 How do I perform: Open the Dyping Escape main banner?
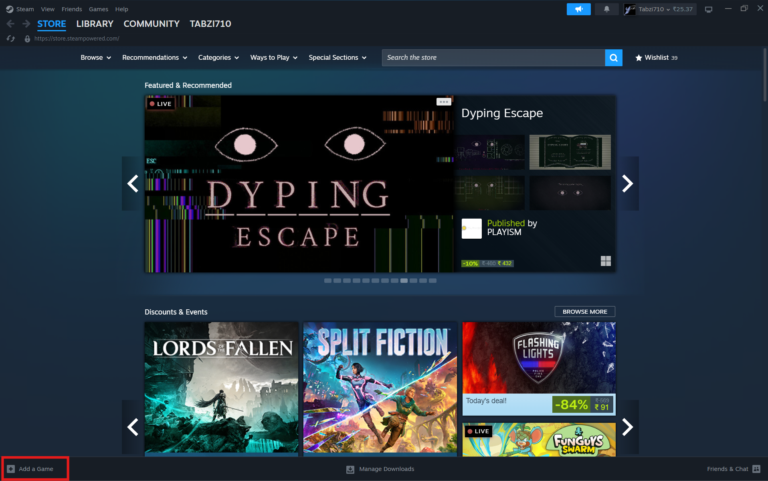point(299,184)
